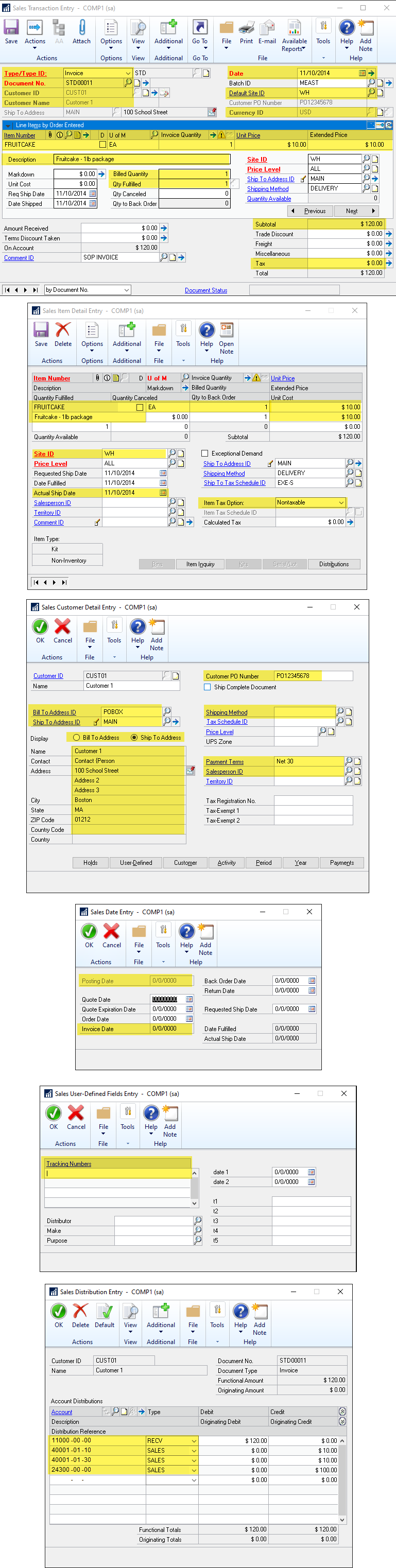
Task: Click the Description field Fruitcake - 1lb package
Action: [143, 160]
